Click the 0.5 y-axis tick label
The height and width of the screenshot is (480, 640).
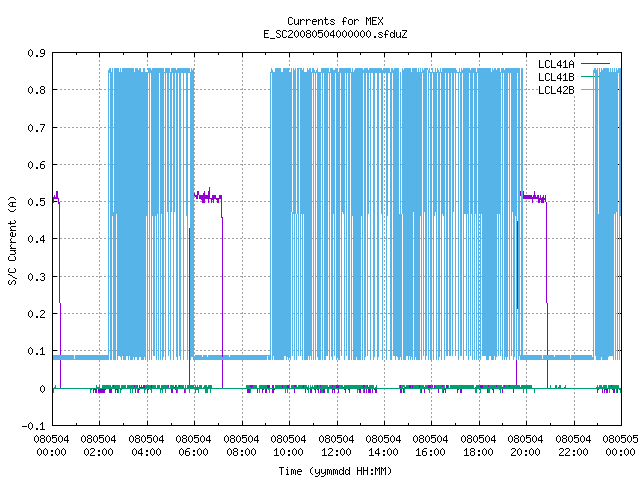coord(36,202)
